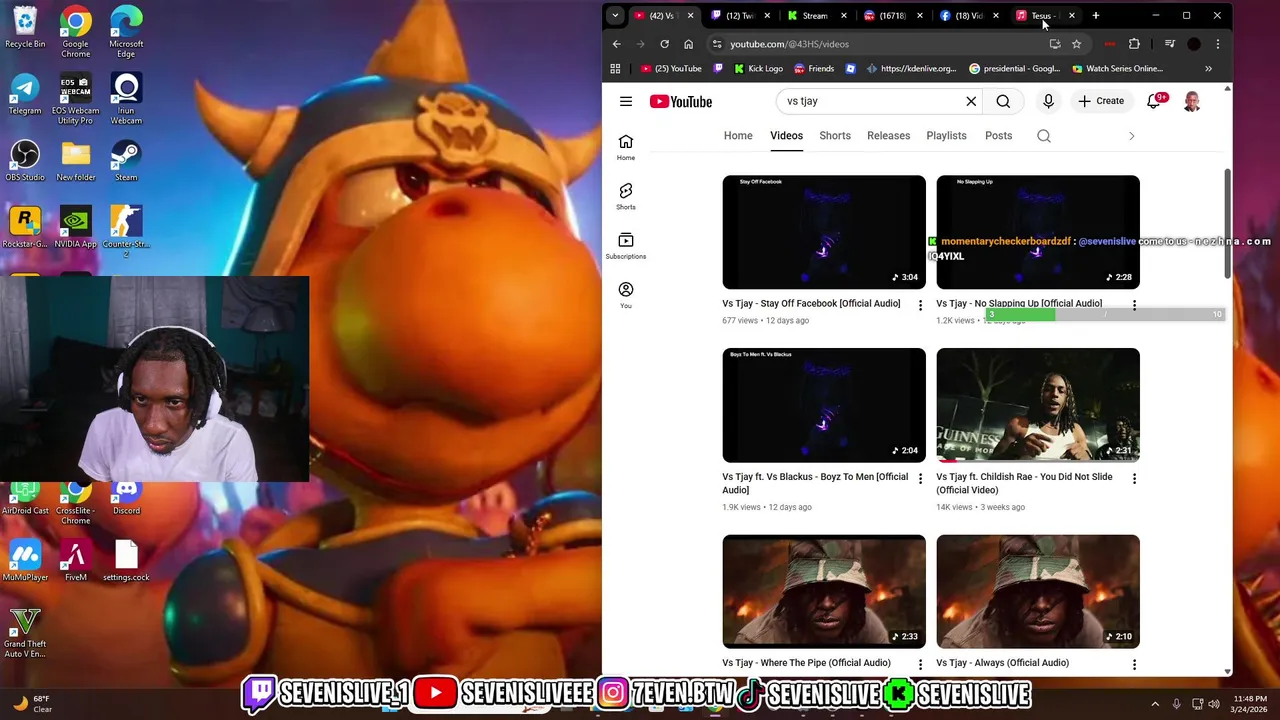Open taskbar clock and date

pos(1248,704)
